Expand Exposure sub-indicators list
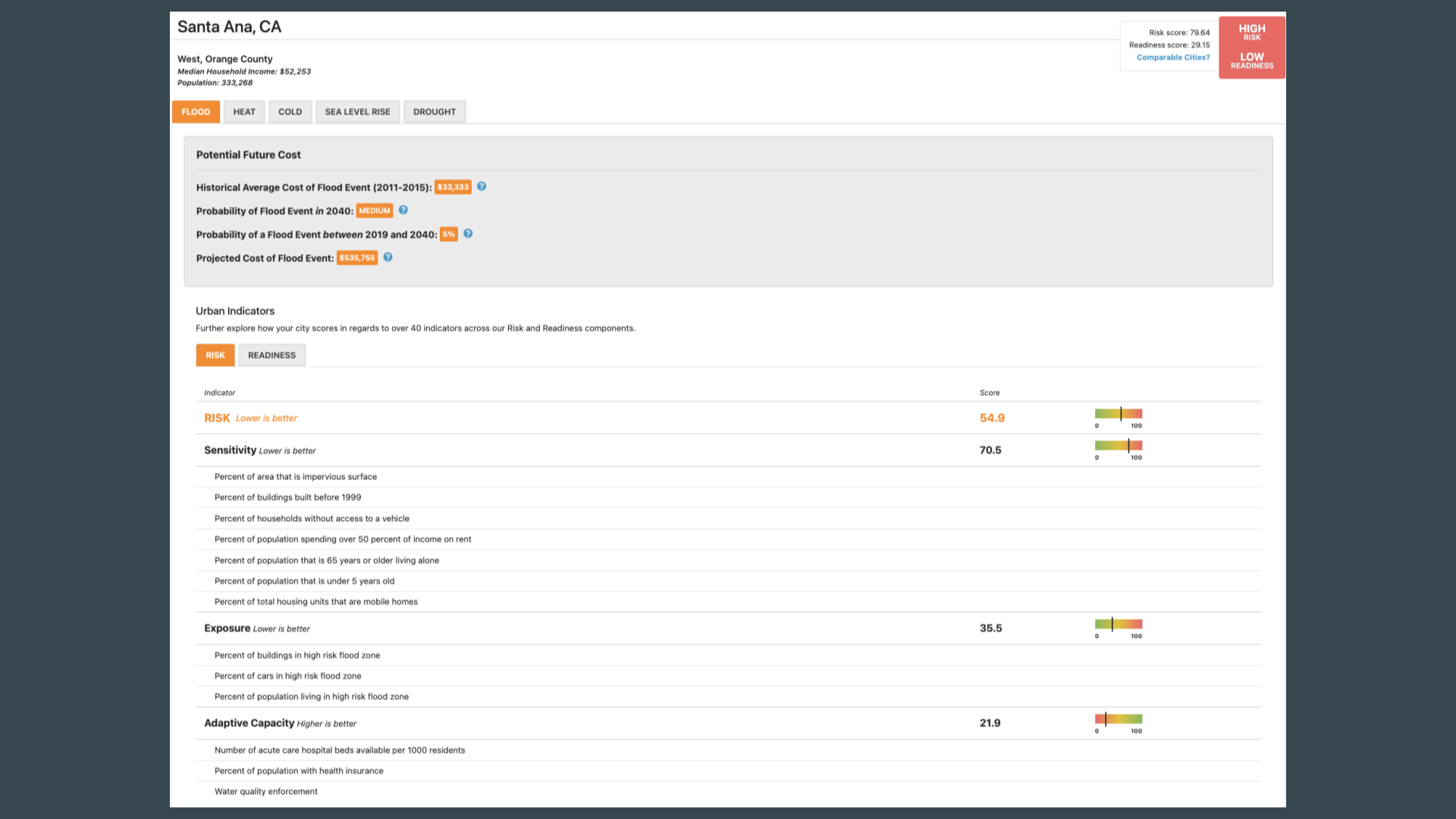Image resolution: width=1456 pixels, height=819 pixels. pos(227,628)
